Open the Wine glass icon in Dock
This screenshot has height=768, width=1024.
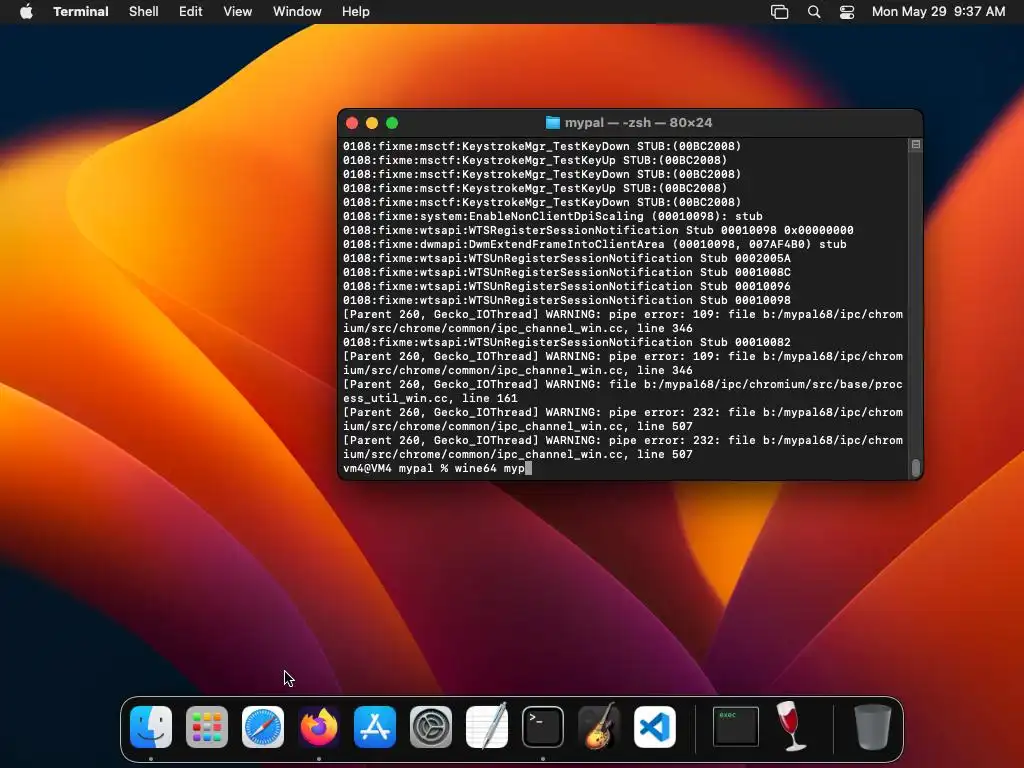791,726
